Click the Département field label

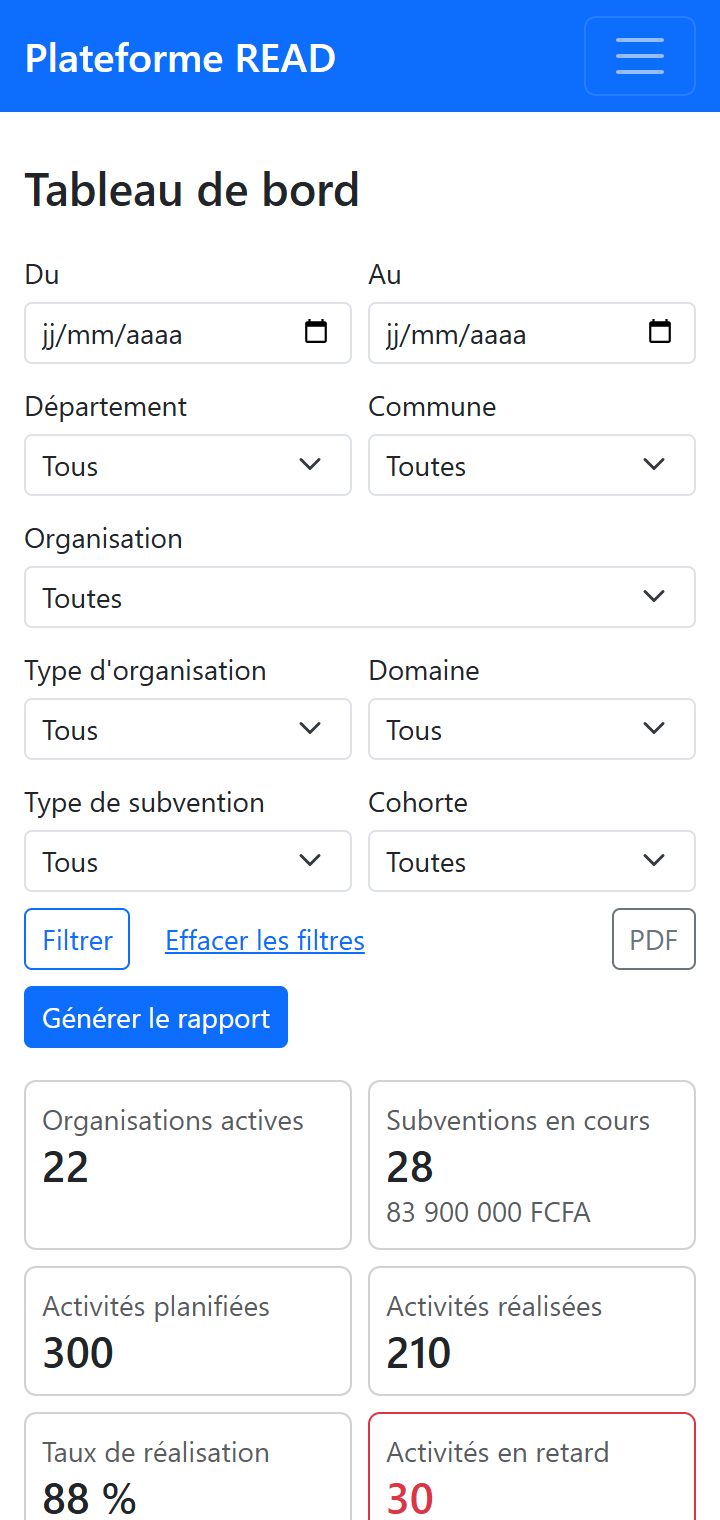pos(106,406)
